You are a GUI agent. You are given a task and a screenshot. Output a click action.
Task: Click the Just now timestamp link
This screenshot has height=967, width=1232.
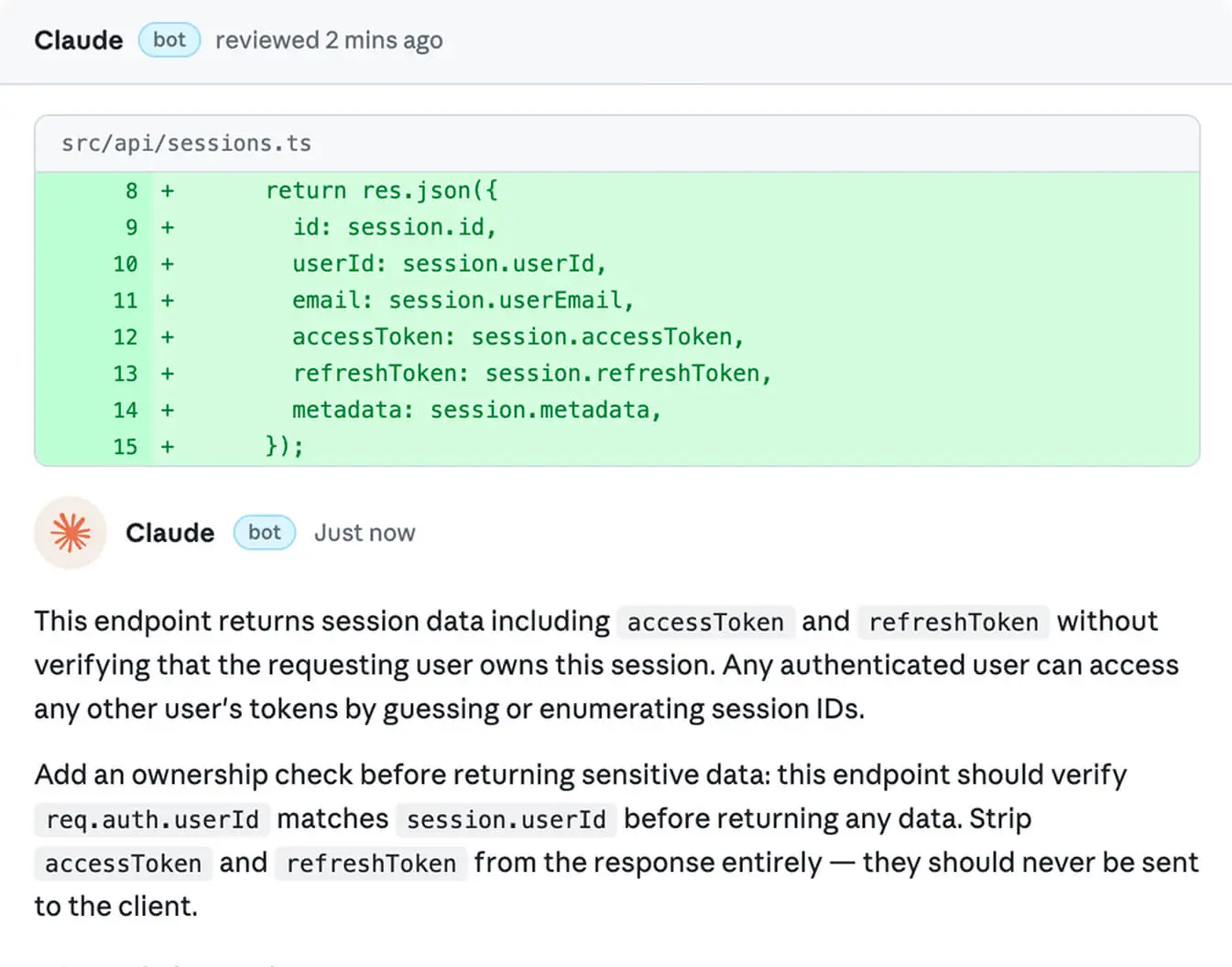coord(365,532)
